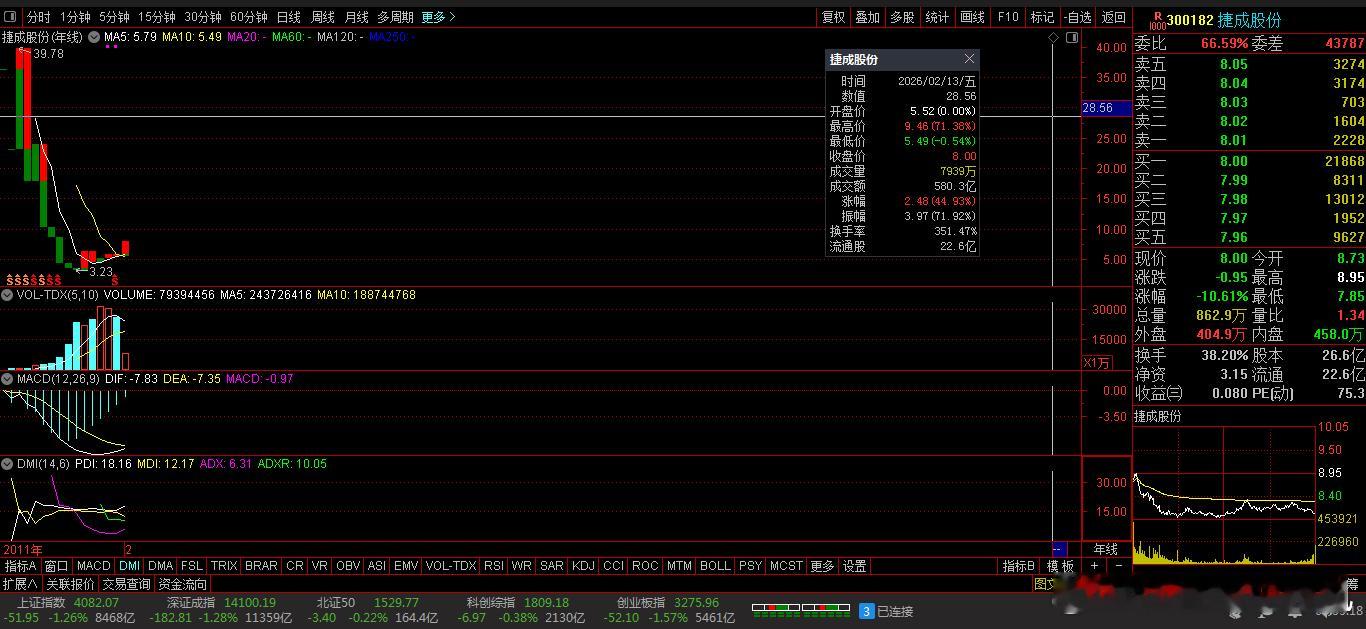Select the 指标B indicator group
The width and height of the screenshot is (1366, 629).
tap(1019, 566)
